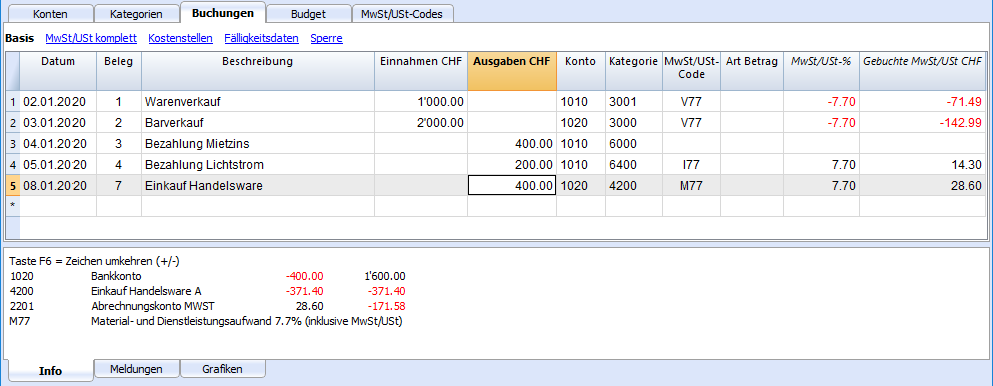The height and width of the screenshot is (386, 993).
Task: Select the 400.00 Ausgaben cell for Einkauf Handelsware
Action: [512, 185]
